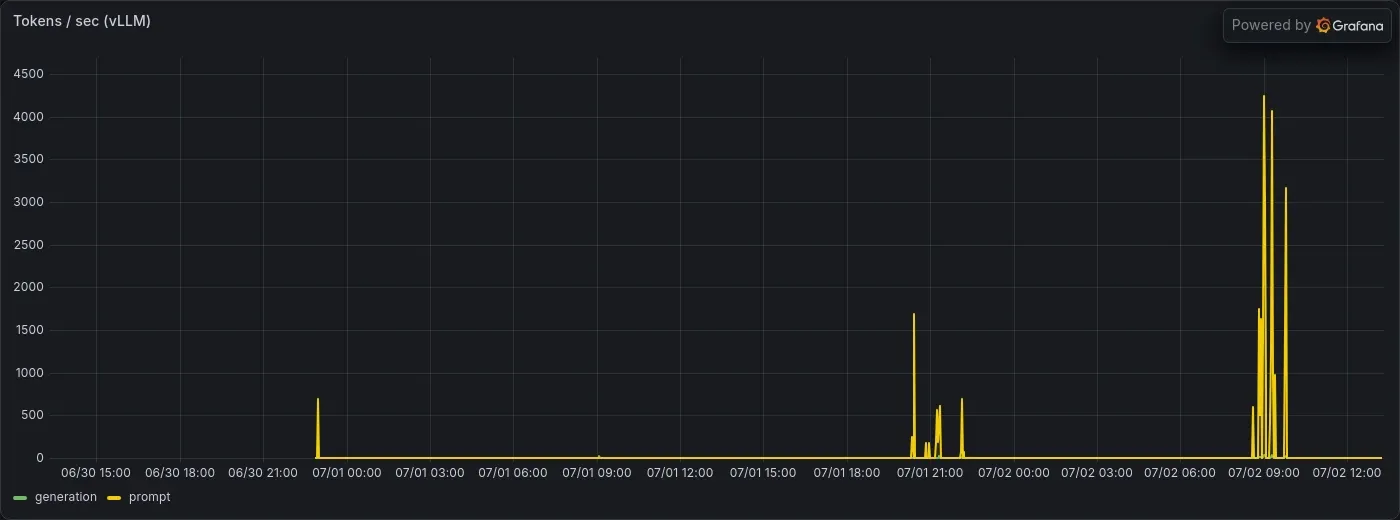Open the Powered by Grafana link
Image resolution: width=1400 pixels, height=520 pixels.
click(x=1307, y=26)
